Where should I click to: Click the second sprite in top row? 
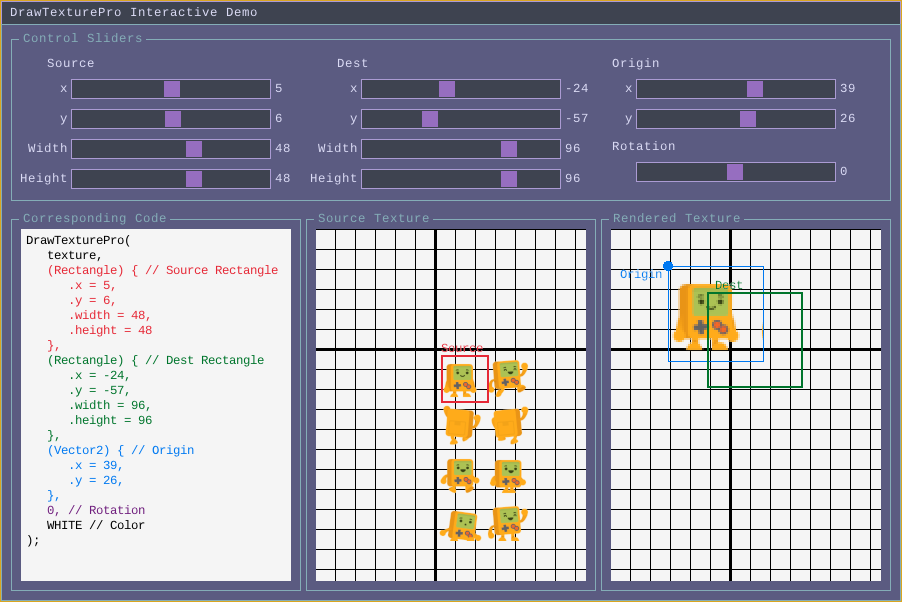click(x=509, y=377)
